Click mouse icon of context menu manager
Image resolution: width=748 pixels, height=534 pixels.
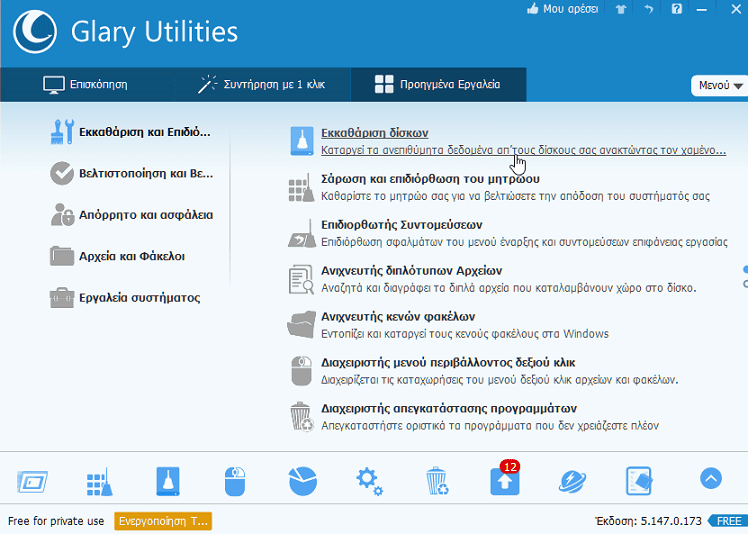(x=301, y=370)
